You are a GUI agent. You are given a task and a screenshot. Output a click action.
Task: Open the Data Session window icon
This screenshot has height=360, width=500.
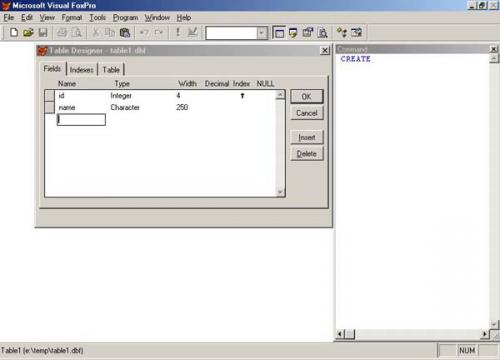293,33
